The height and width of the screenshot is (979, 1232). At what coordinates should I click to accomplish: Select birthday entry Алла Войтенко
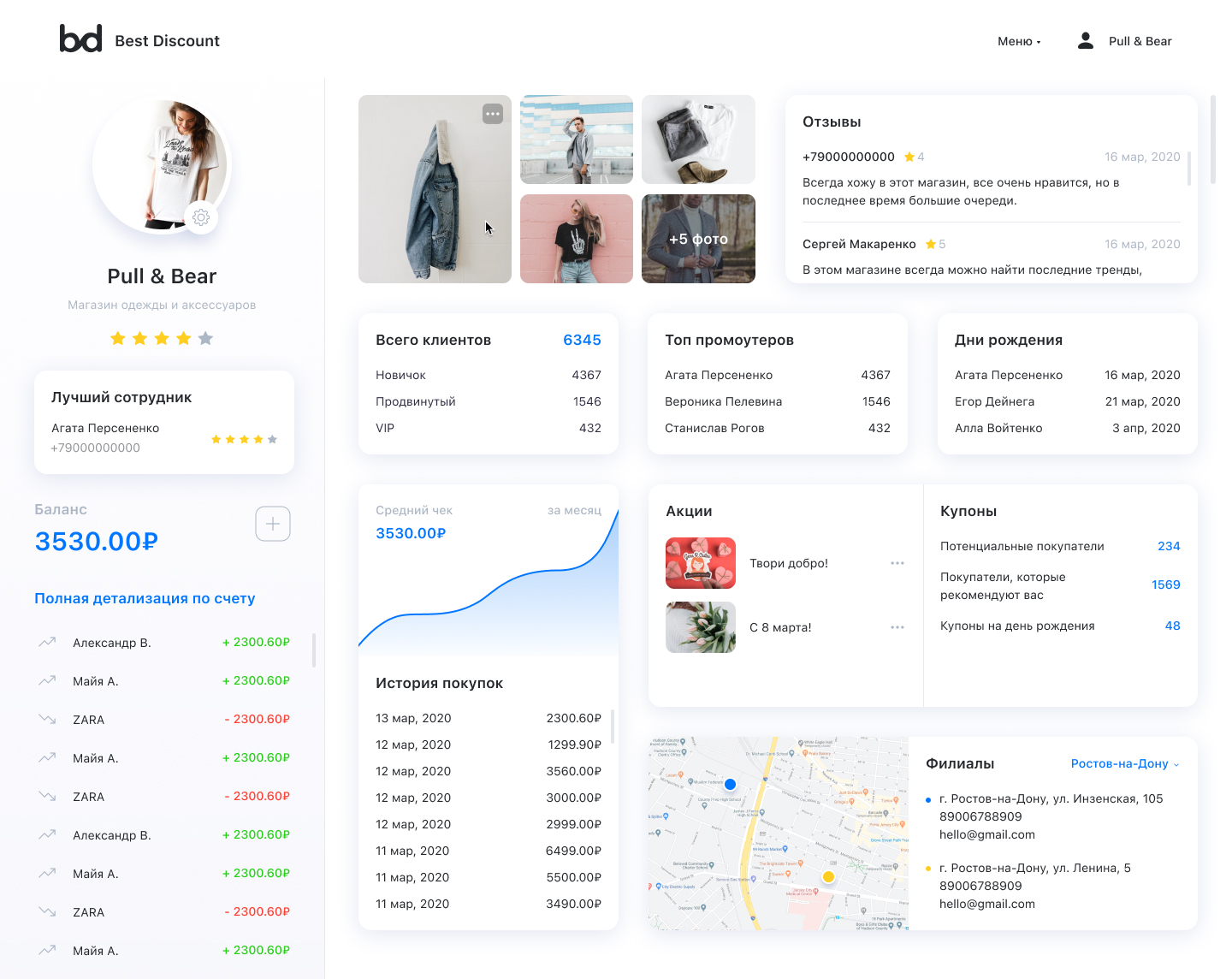pyautogui.click(x=1068, y=428)
